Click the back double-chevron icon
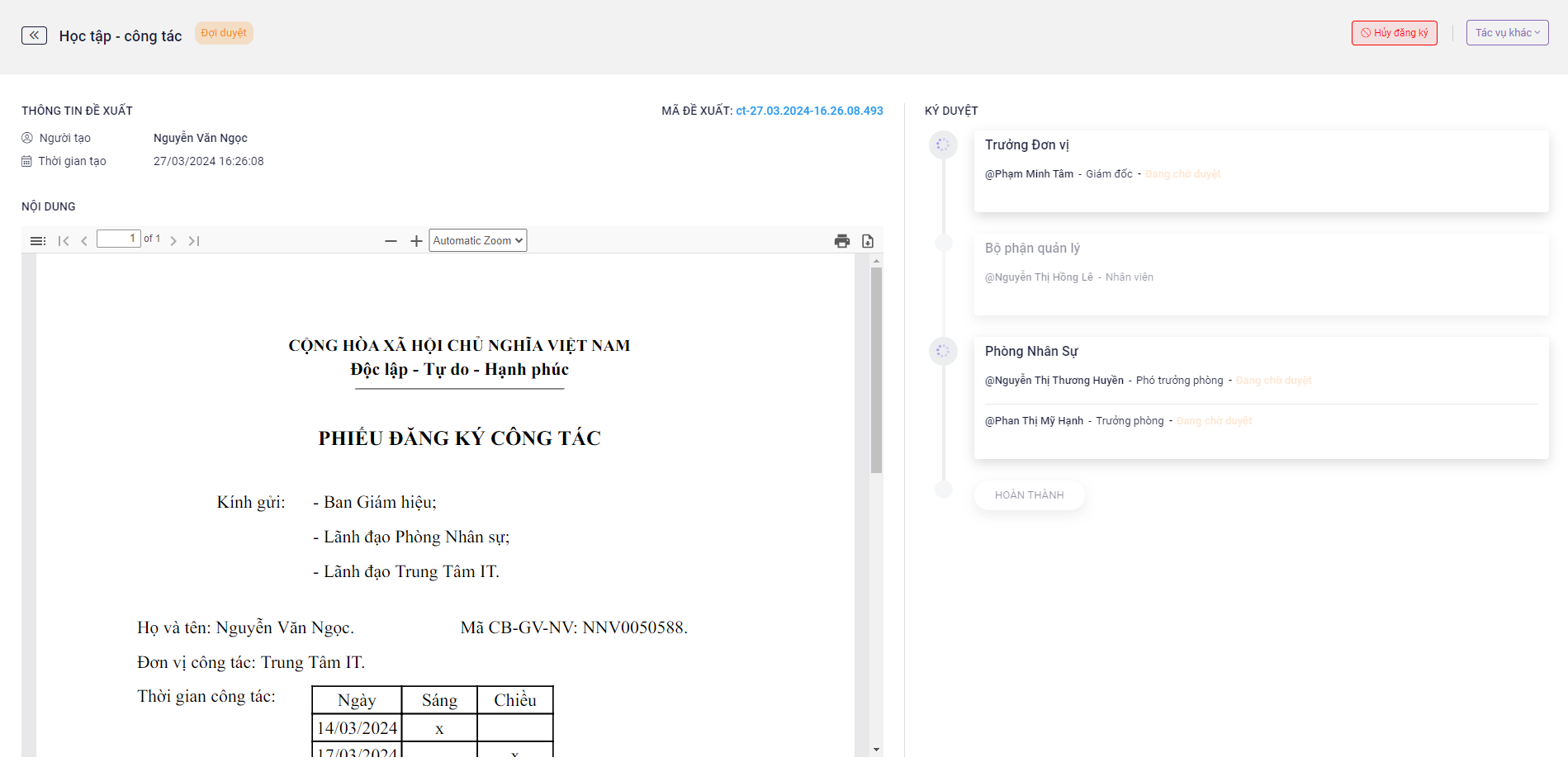 click(x=34, y=35)
